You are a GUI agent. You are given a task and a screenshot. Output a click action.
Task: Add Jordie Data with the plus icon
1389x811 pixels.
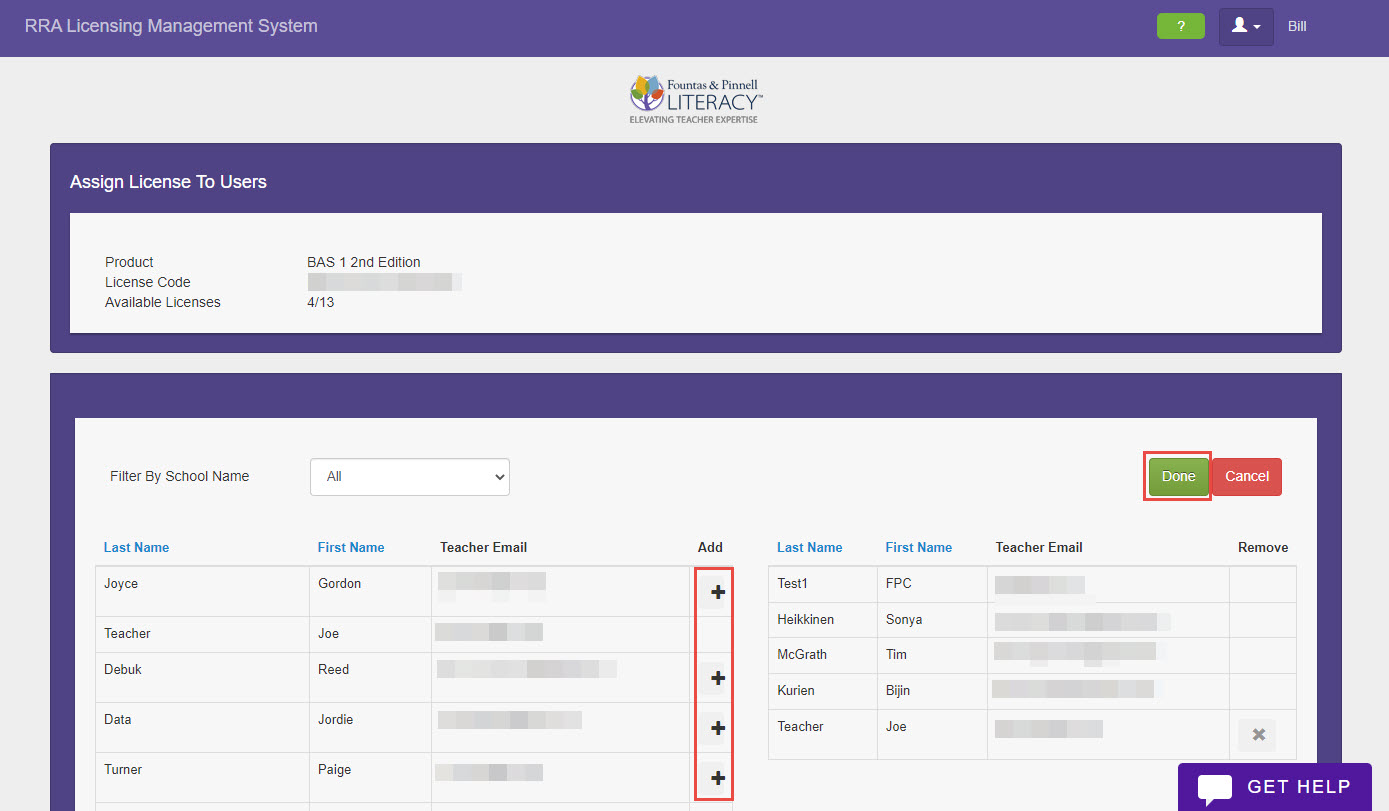715,728
